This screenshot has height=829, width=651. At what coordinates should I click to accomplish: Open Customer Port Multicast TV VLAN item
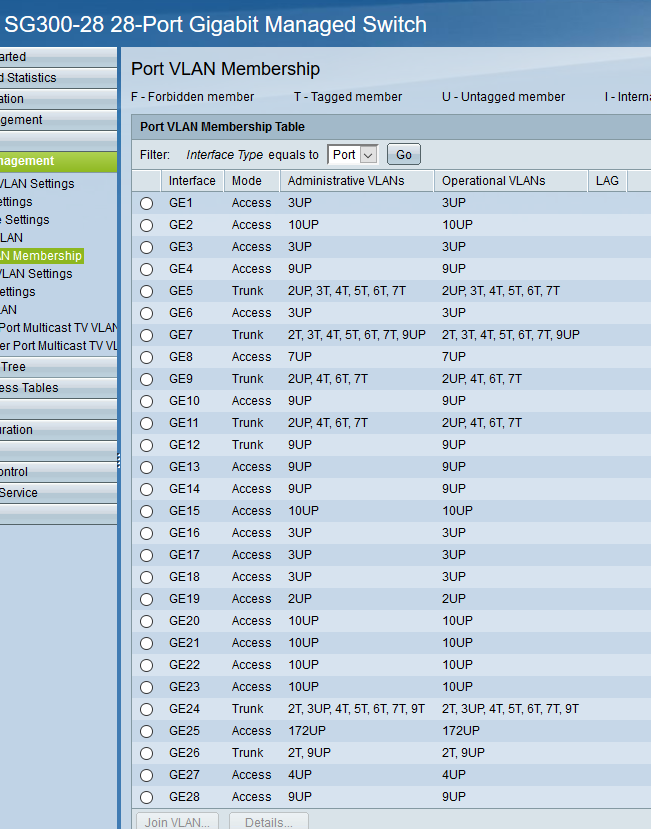(58, 346)
